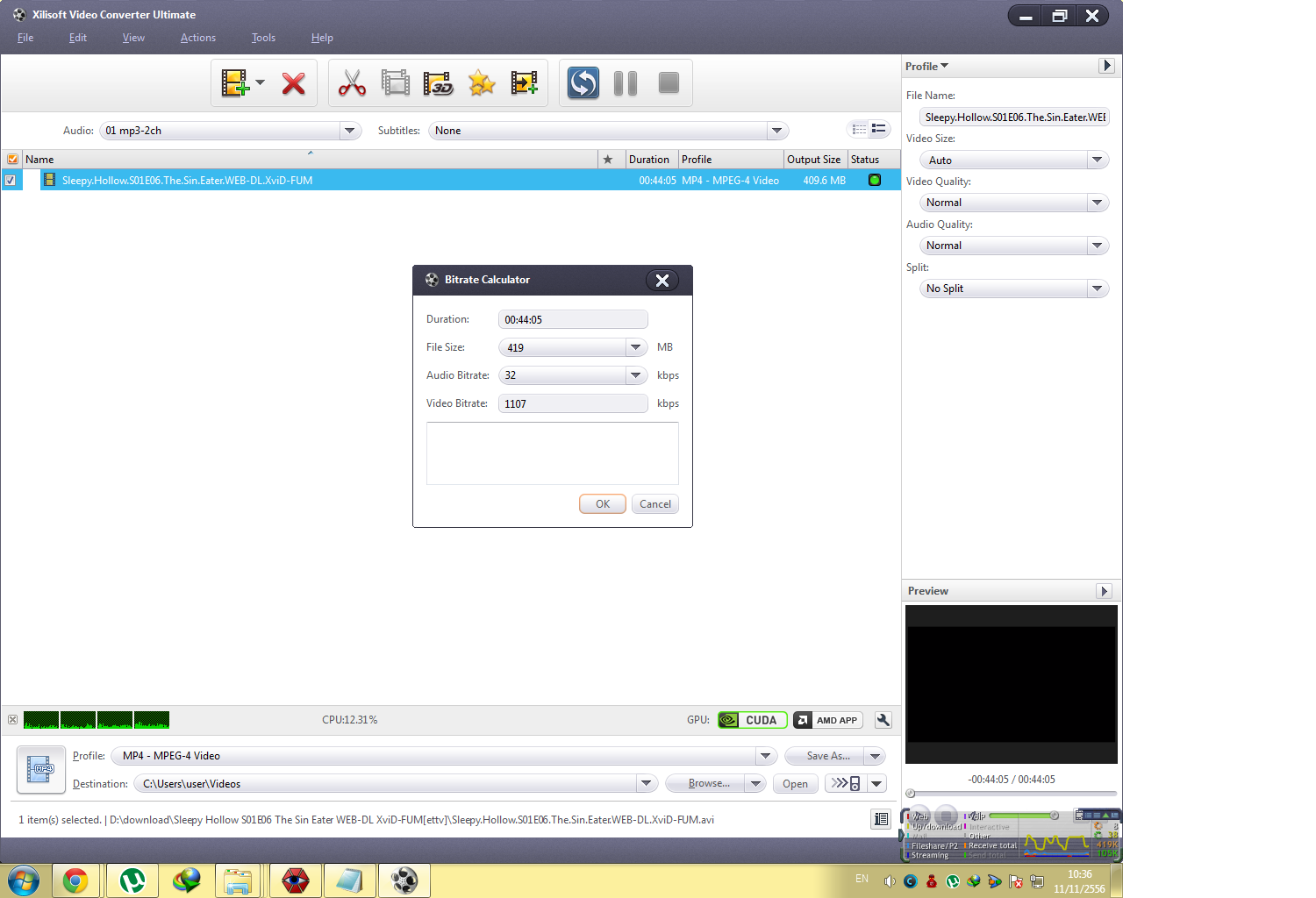Open the Clip scissors tool
The image size is (1316, 898).
[x=352, y=83]
